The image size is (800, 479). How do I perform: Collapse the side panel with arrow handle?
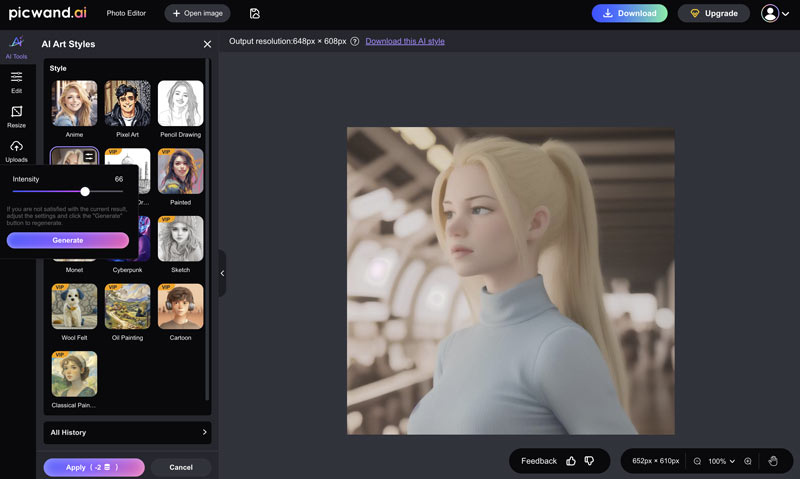[222, 273]
